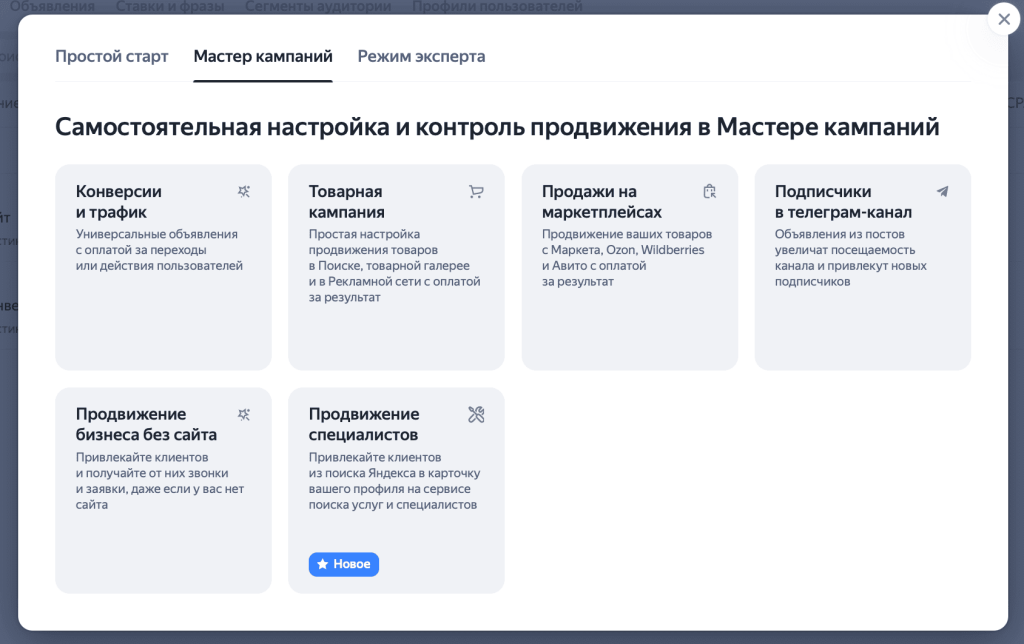This screenshot has height=644, width=1024.
Task: Open Подписчики в телеграм-канал card title
Action: [x=843, y=201]
